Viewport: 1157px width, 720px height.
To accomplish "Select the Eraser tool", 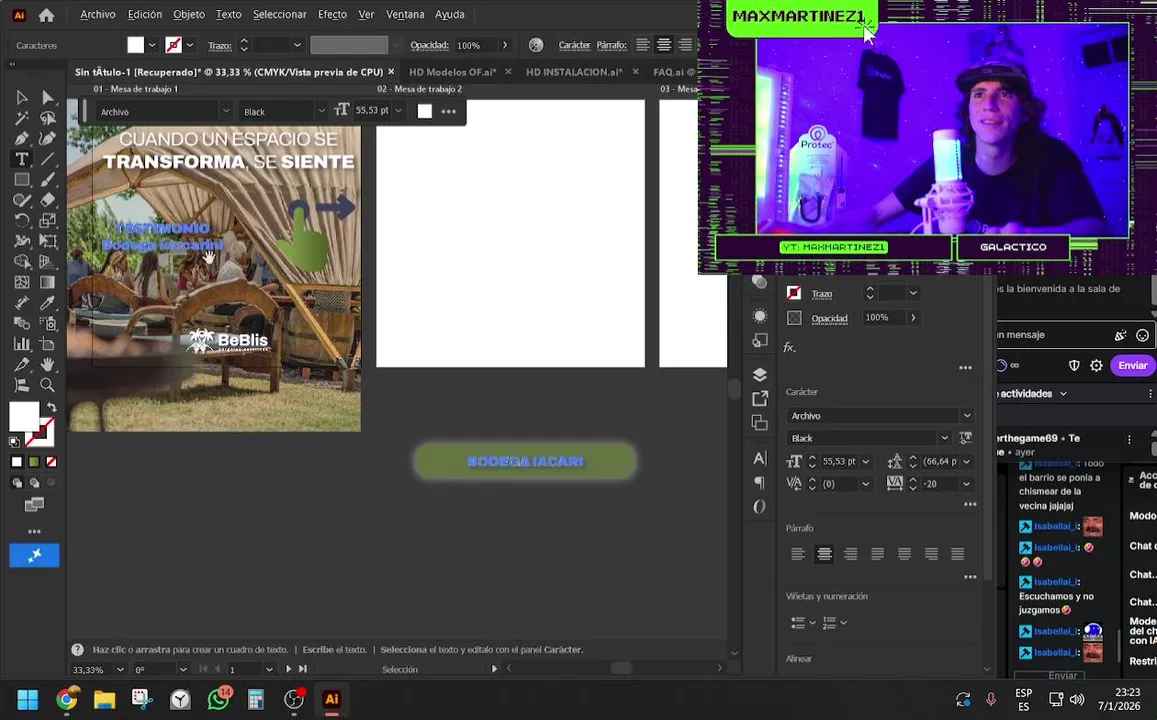I will 47,199.
